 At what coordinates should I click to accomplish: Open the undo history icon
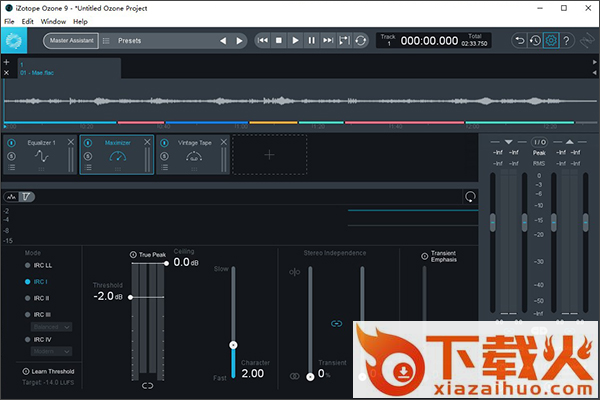coord(537,41)
